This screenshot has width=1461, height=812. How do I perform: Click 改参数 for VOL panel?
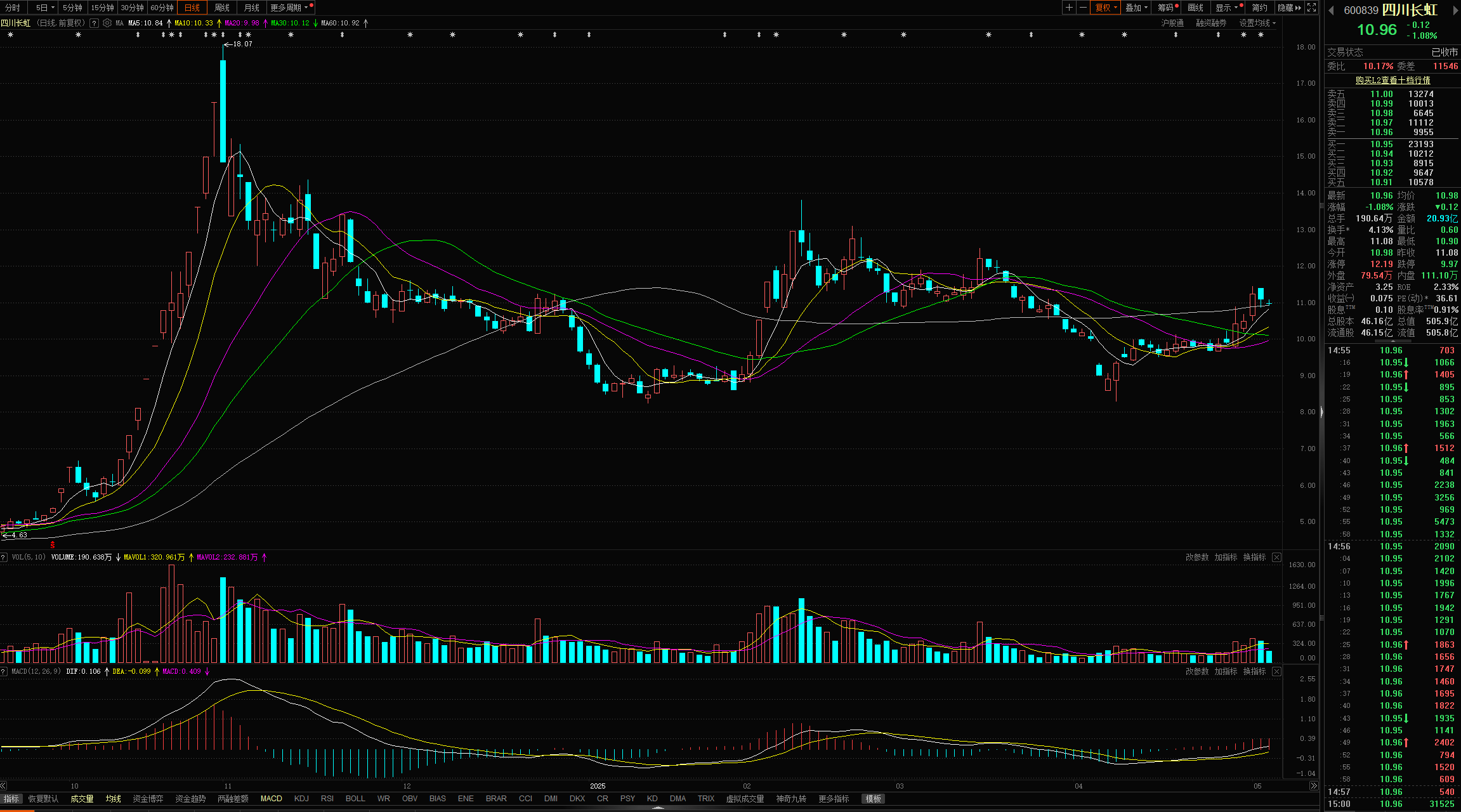point(1197,557)
